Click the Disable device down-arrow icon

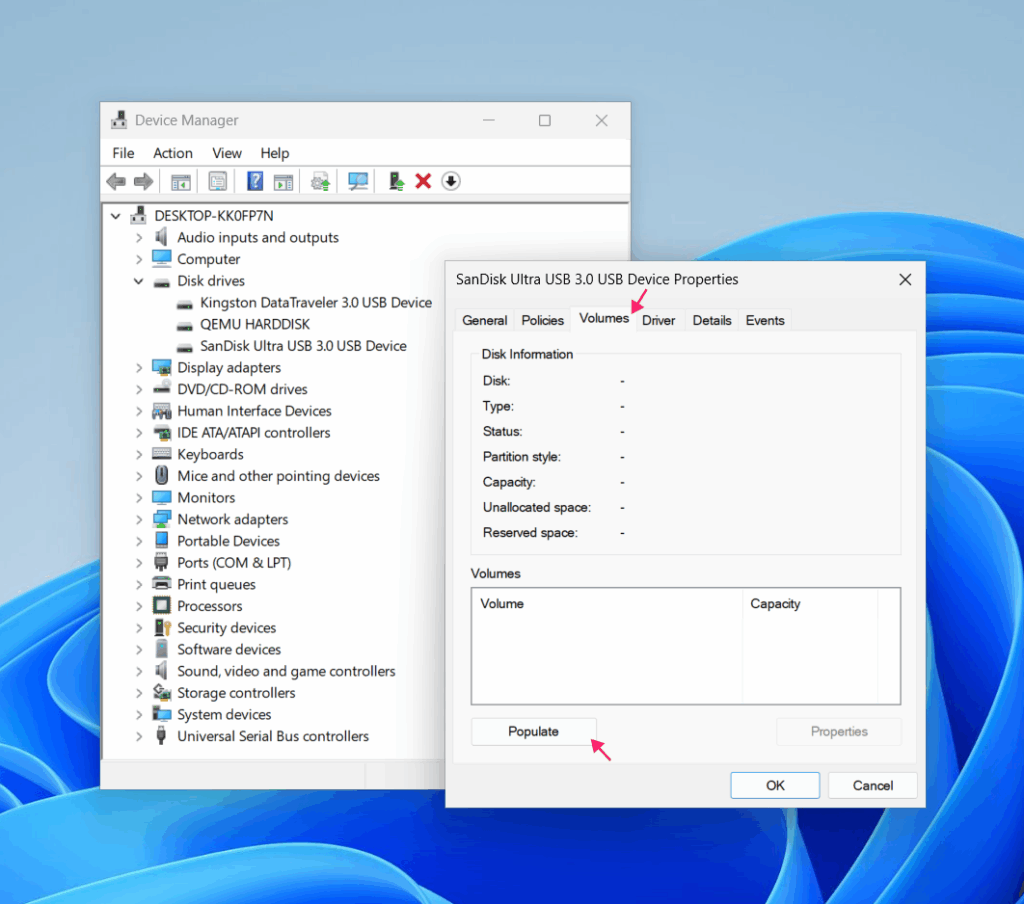(451, 181)
